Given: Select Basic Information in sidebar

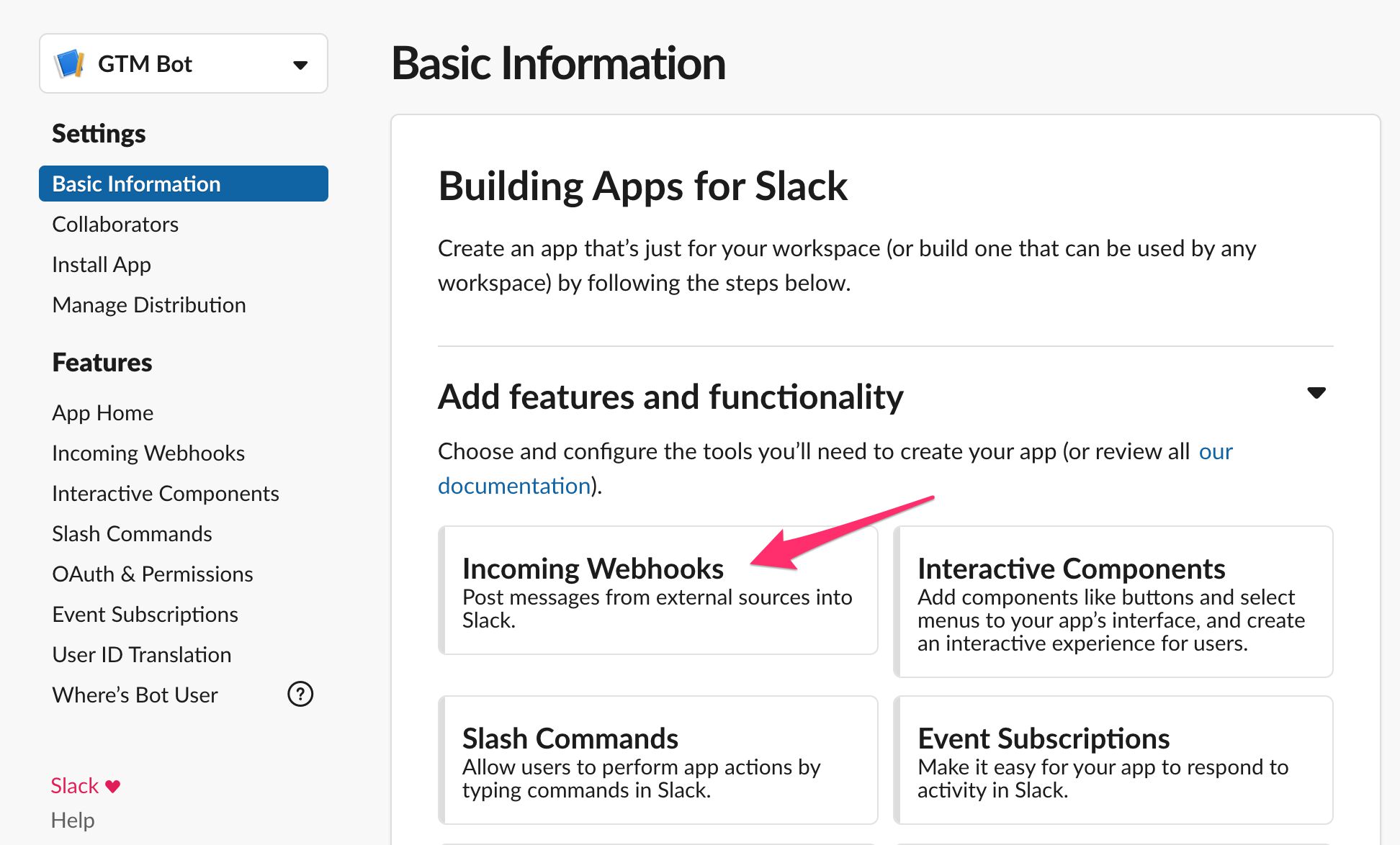Looking at the screenshot, I should coord(184,184).
